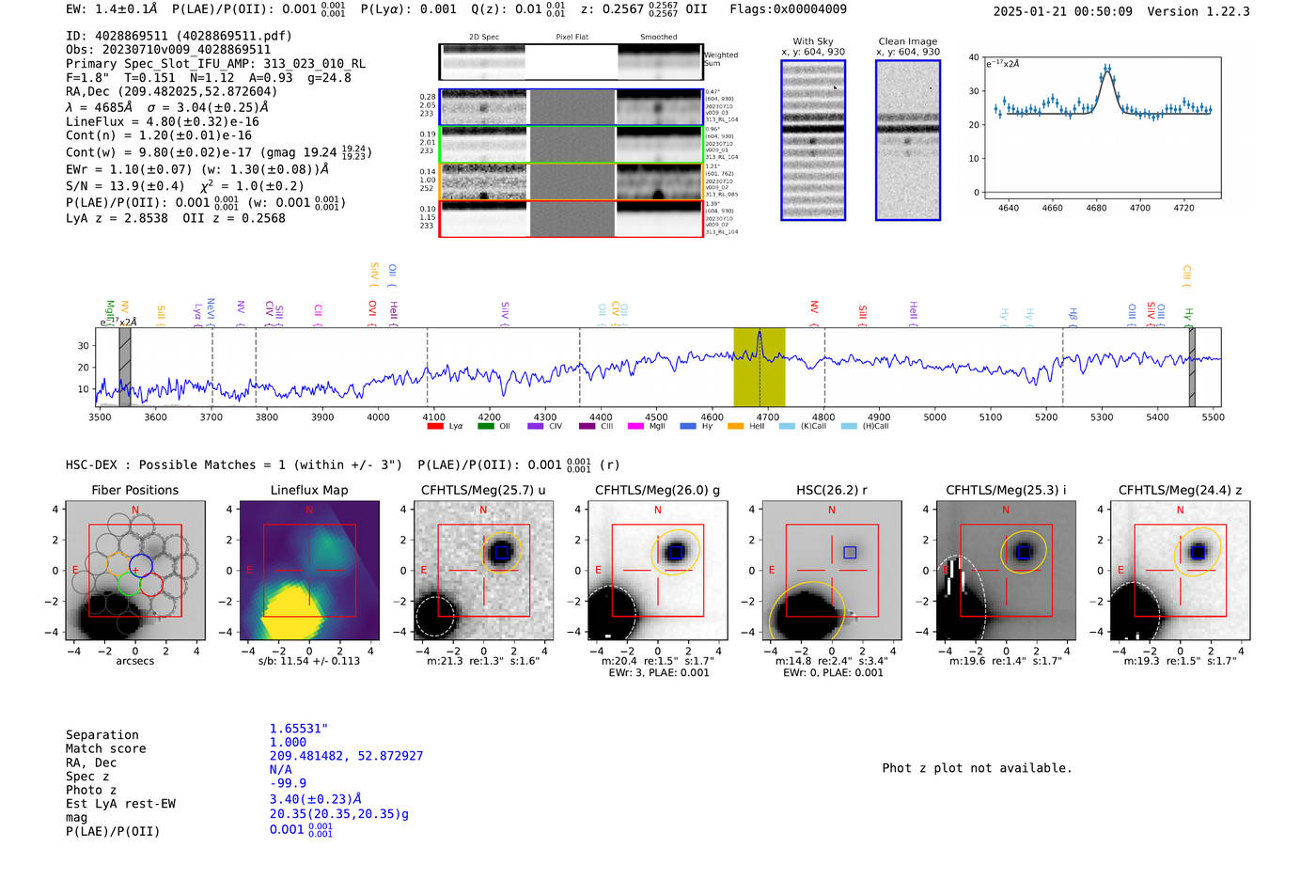Click the Smoothed column header
Viewport: 1316px width, 896px height.
tap(659, 38)
